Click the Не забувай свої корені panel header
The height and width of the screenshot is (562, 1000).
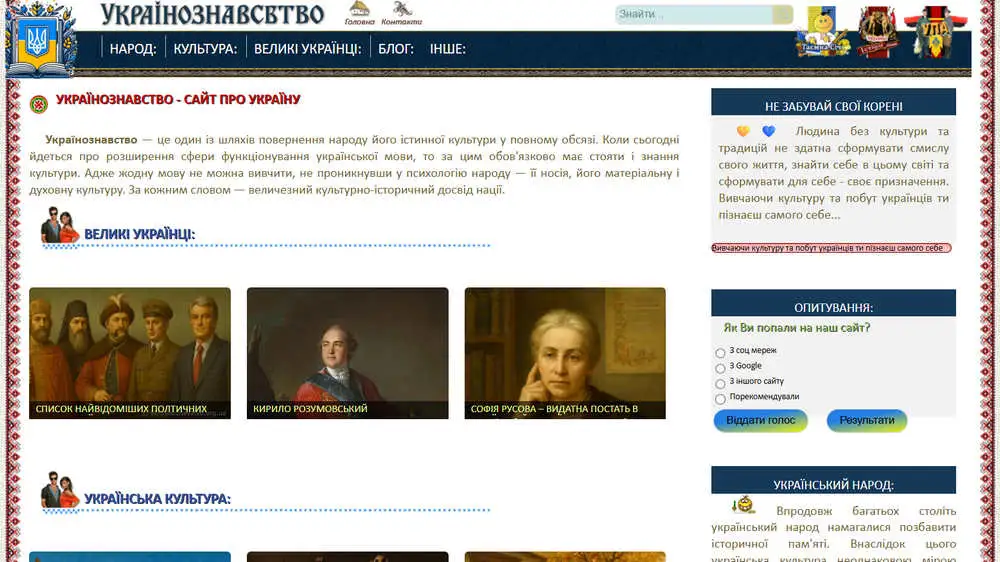(x=834, y=102)
